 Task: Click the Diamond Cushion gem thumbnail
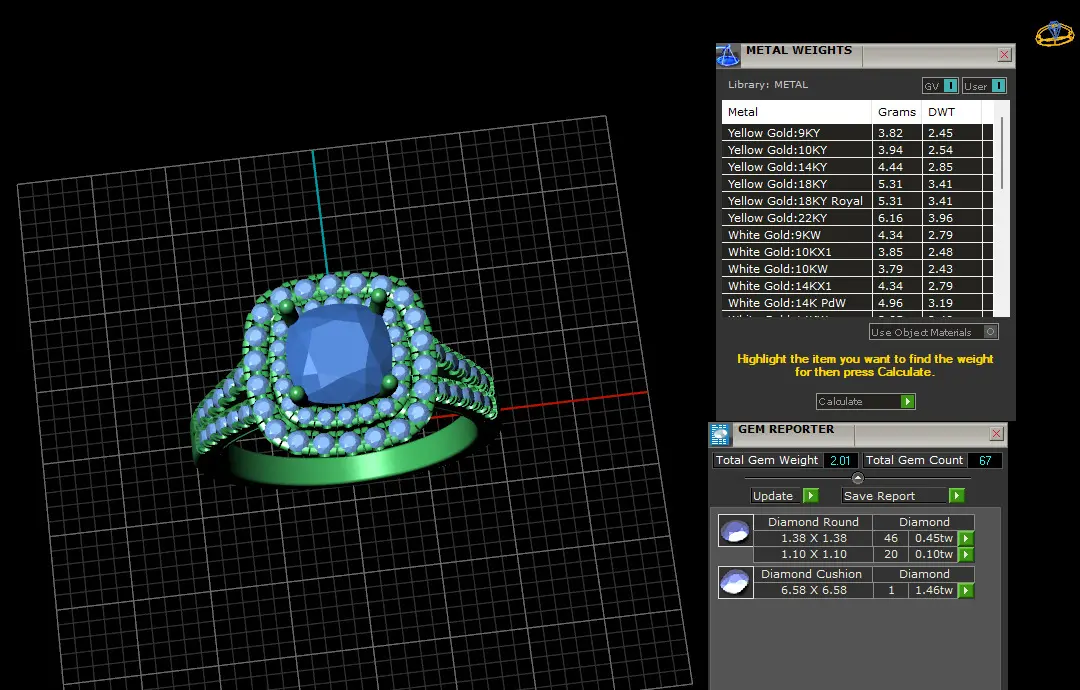click(x=735, y=583)
